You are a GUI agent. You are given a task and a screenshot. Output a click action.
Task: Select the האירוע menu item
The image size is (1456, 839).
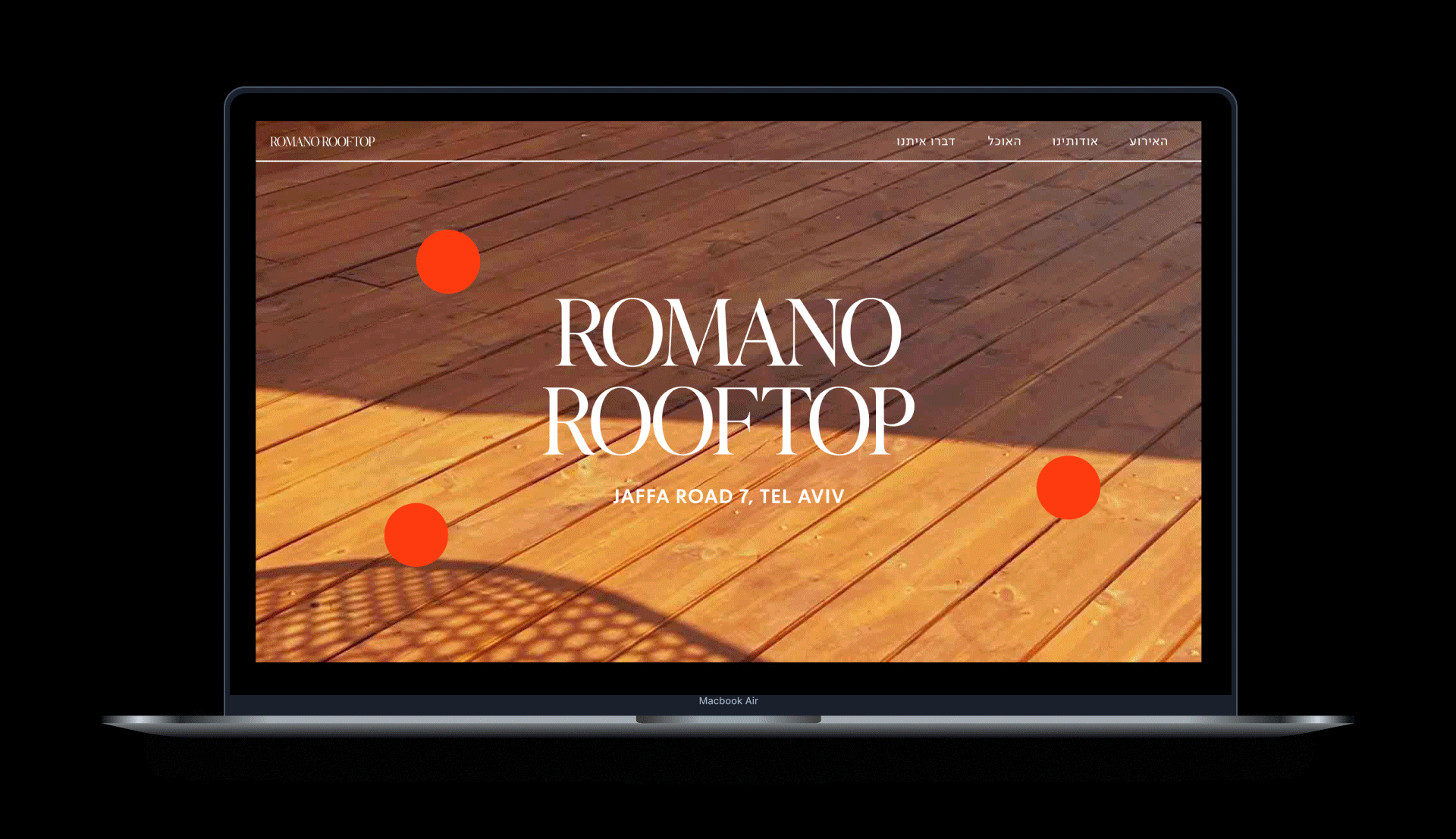1148,142
